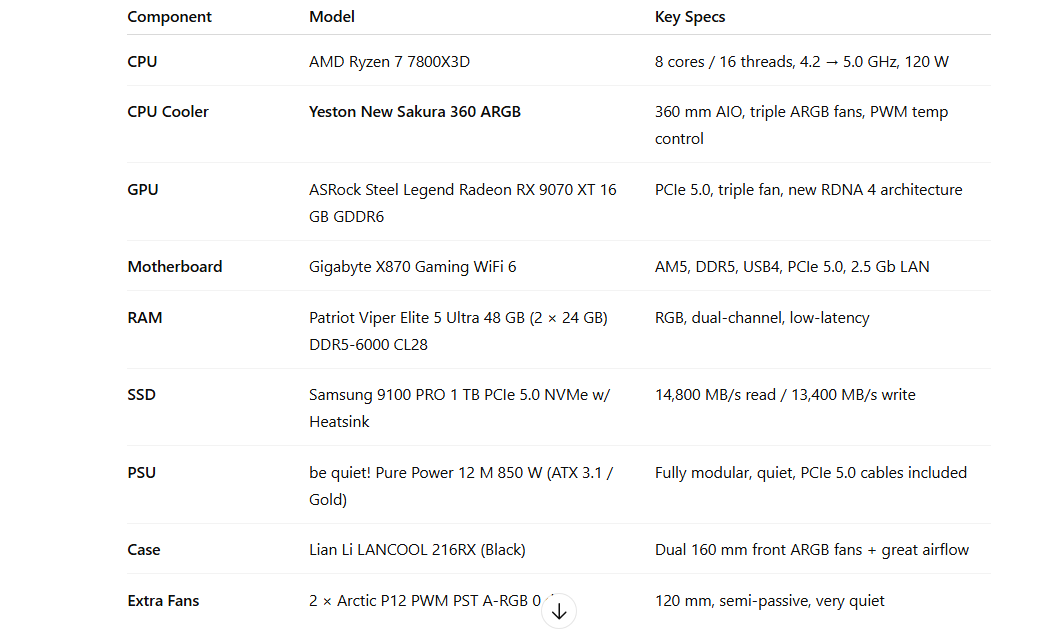Click the Motherboard row label
This screenshot has width=1053, height=630.
[175, 267]
